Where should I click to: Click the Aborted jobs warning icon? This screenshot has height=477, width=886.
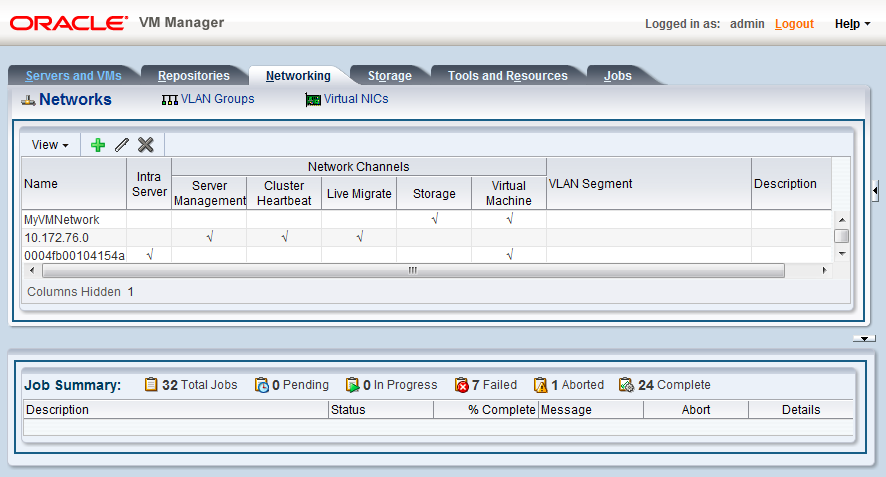coord(541,385)
